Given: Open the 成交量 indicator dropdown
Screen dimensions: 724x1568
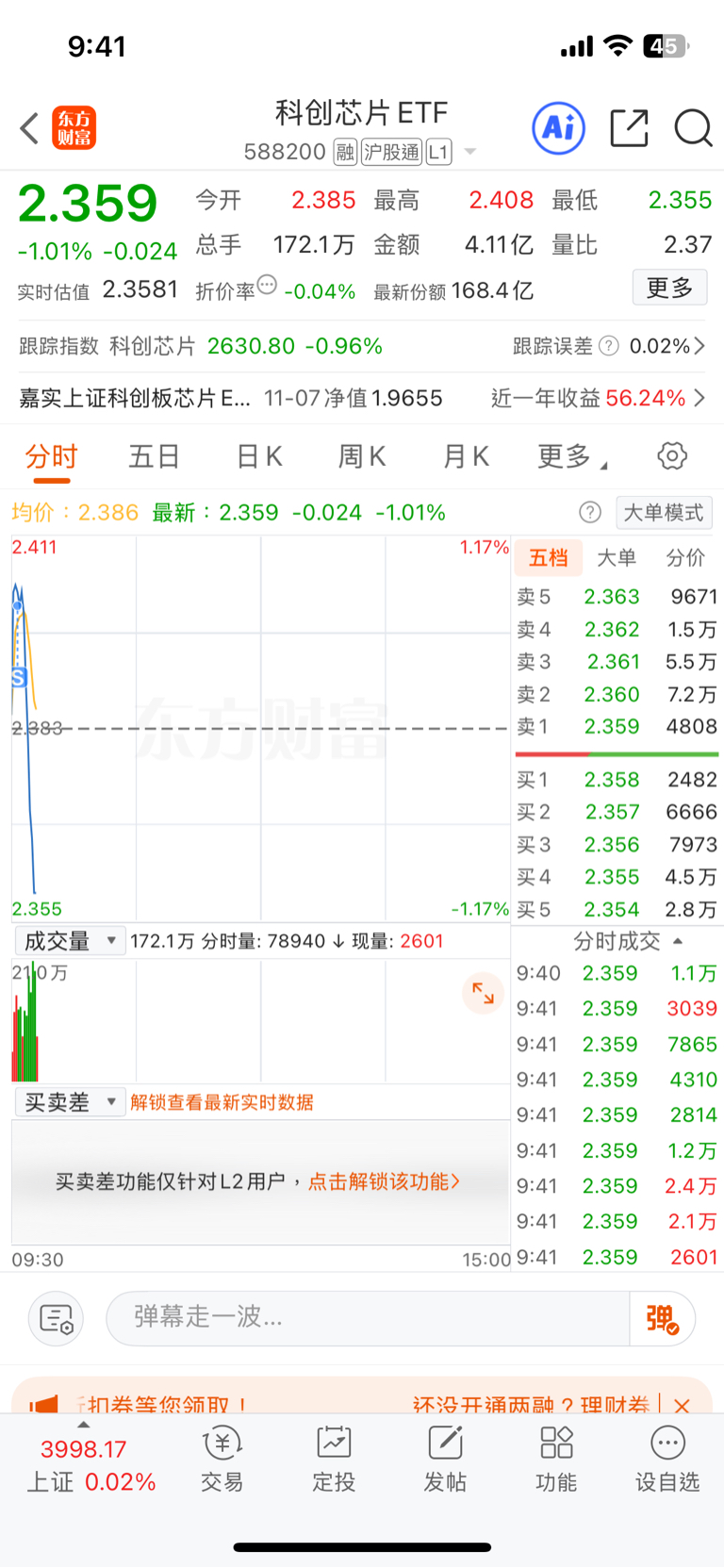Looking at the screenshot, I should pos(70,941).
